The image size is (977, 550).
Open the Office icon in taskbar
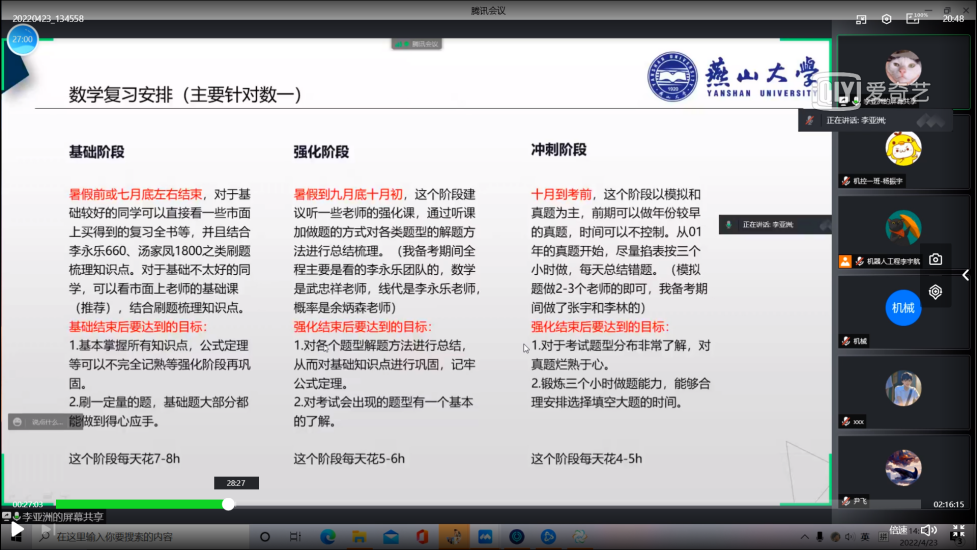tap(422, 537)
